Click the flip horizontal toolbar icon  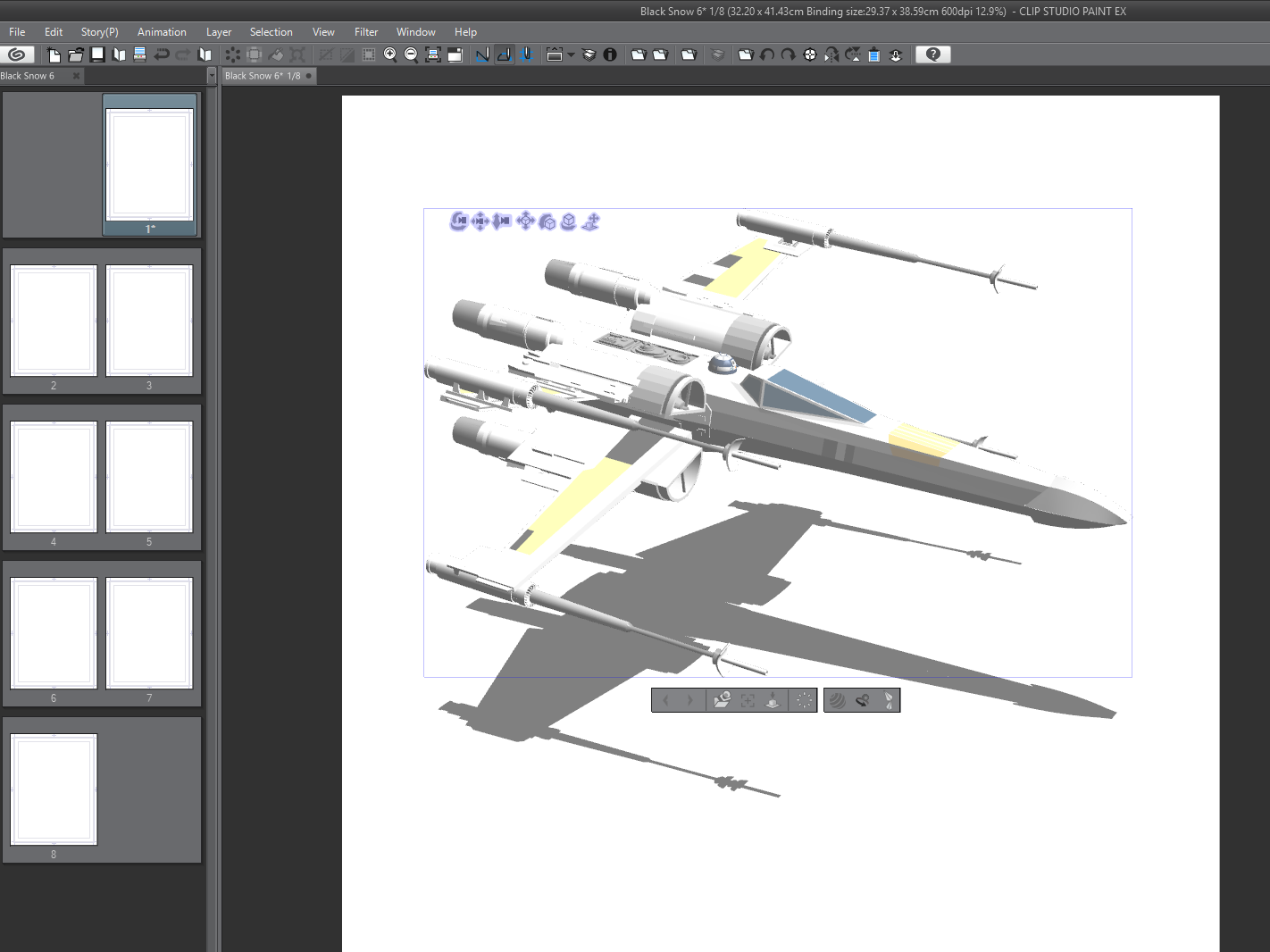831,54
